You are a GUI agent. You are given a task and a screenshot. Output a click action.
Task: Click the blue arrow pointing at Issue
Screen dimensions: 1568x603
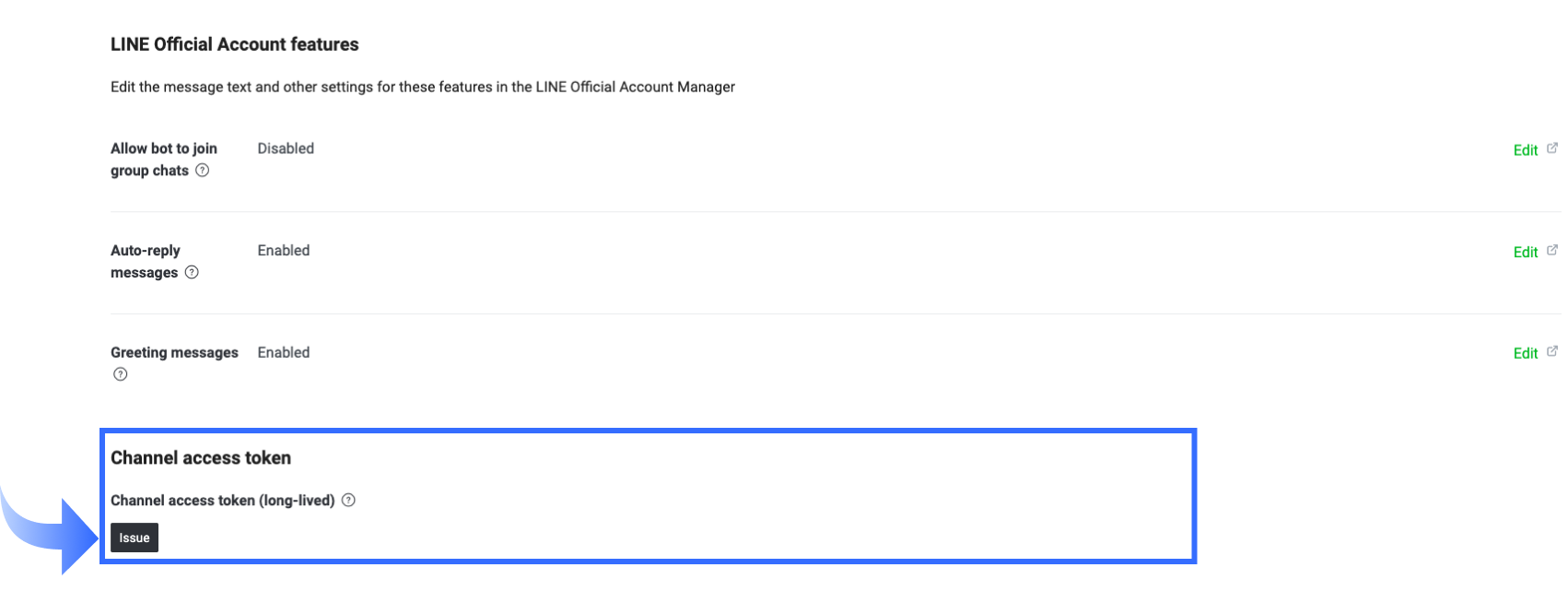50,532
